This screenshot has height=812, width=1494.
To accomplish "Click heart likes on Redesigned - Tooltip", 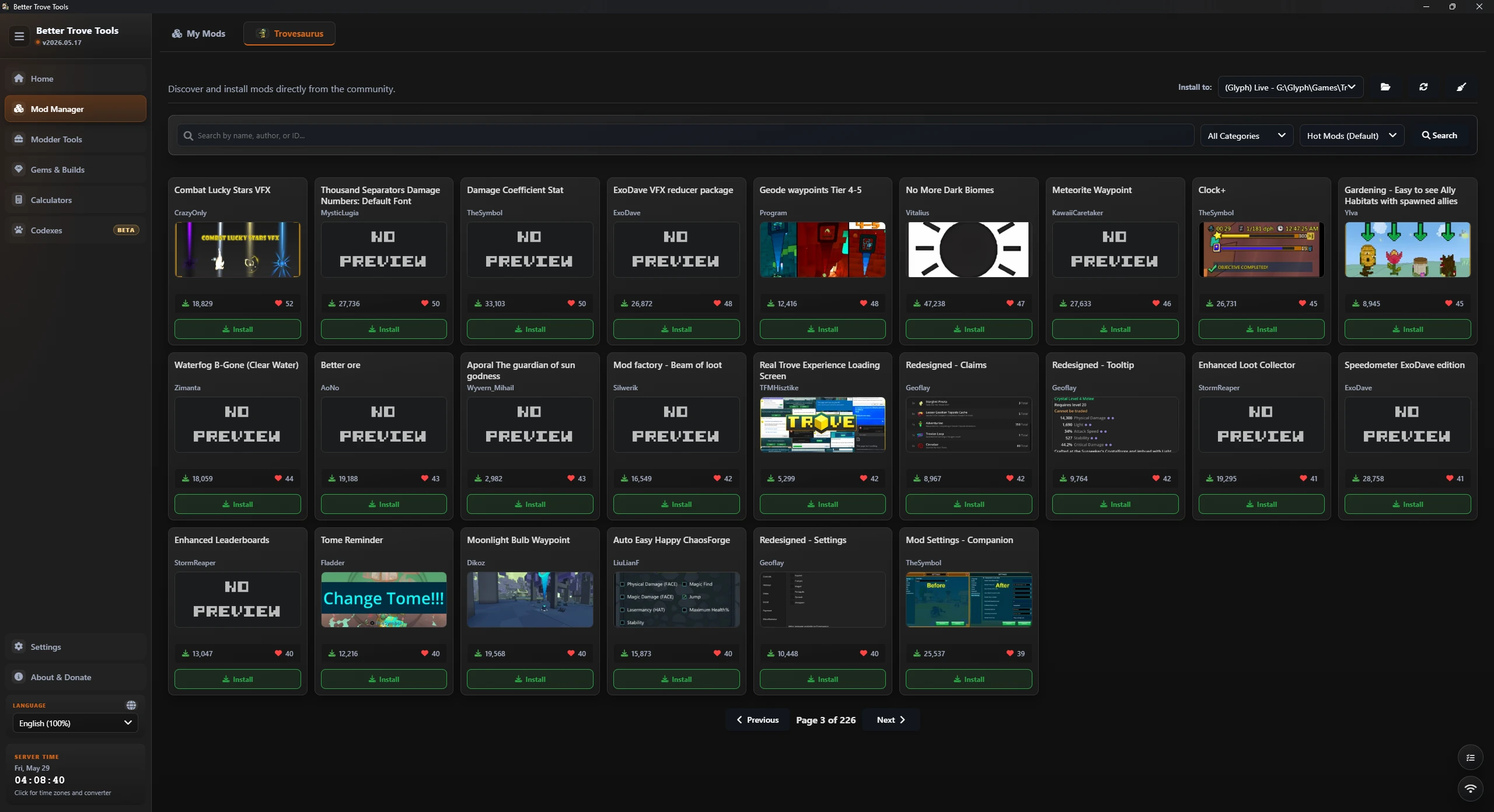I will tap(1161, 478).
